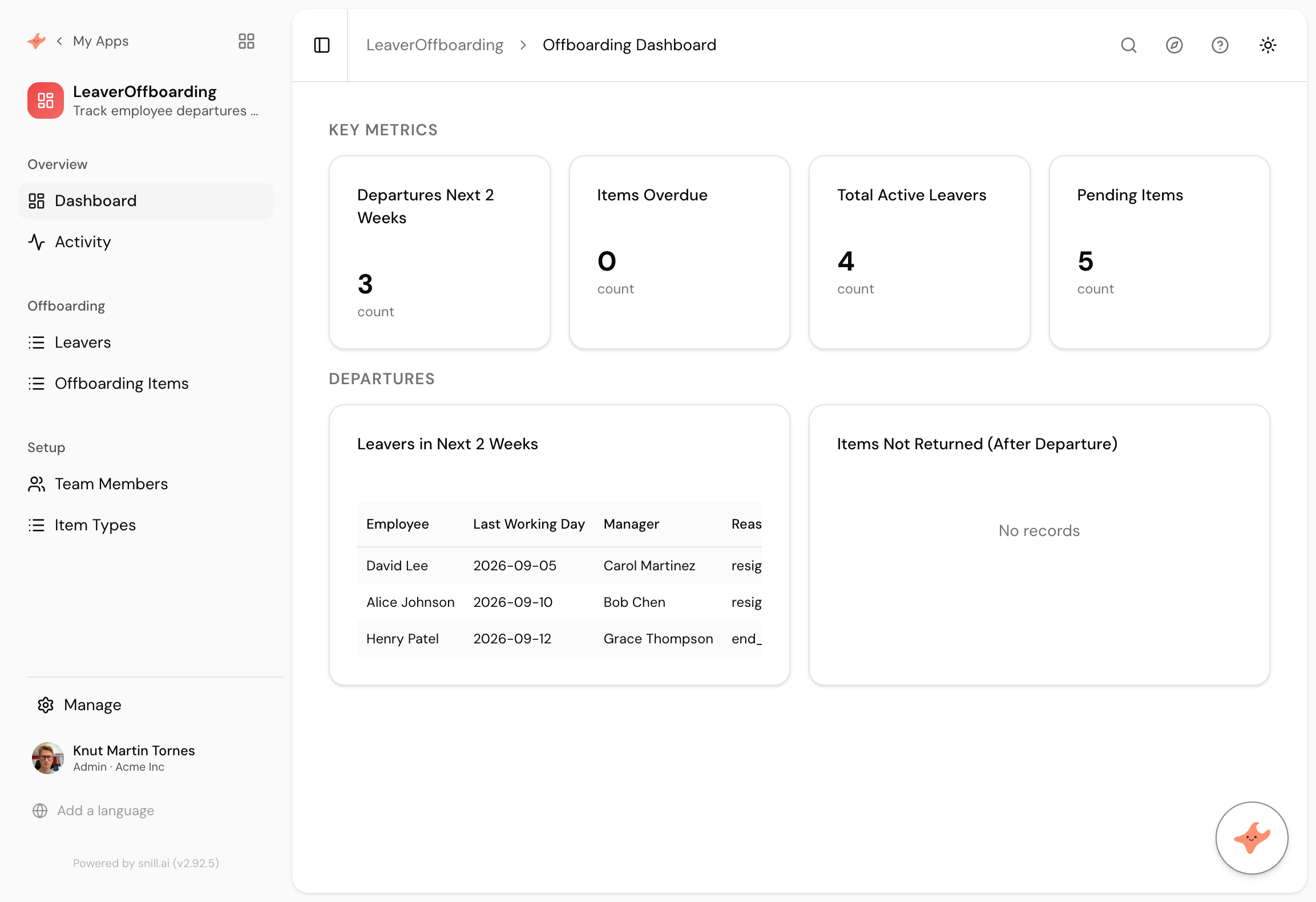Image resolution: width=1316 pixels, height=902 pixels.
Task: Click manager Carol Martinez cell
Action: pos(649,566)
